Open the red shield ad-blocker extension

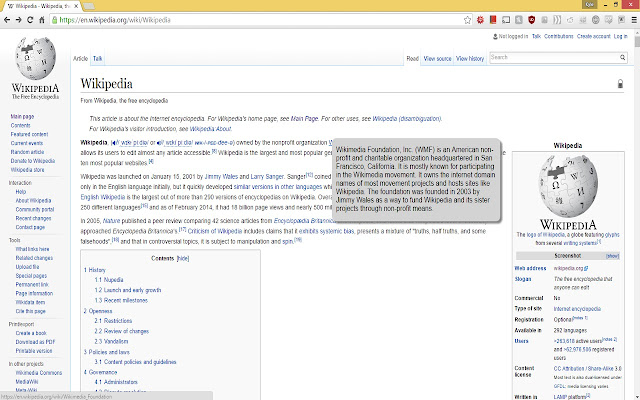[x=531, y=20]
